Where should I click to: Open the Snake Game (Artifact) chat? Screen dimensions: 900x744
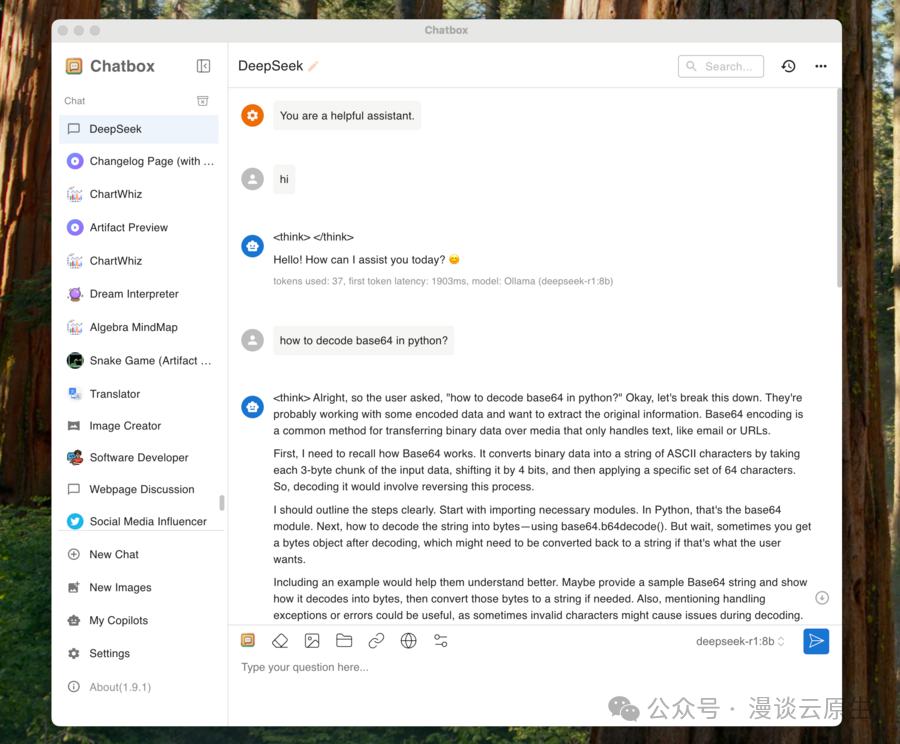[x=138, y=361]
